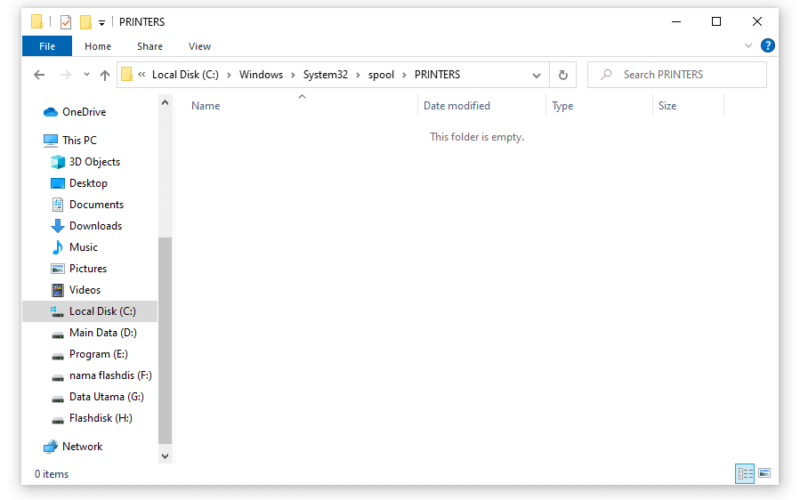Click the navigation pane scrollbar thumb

(165, 341)
